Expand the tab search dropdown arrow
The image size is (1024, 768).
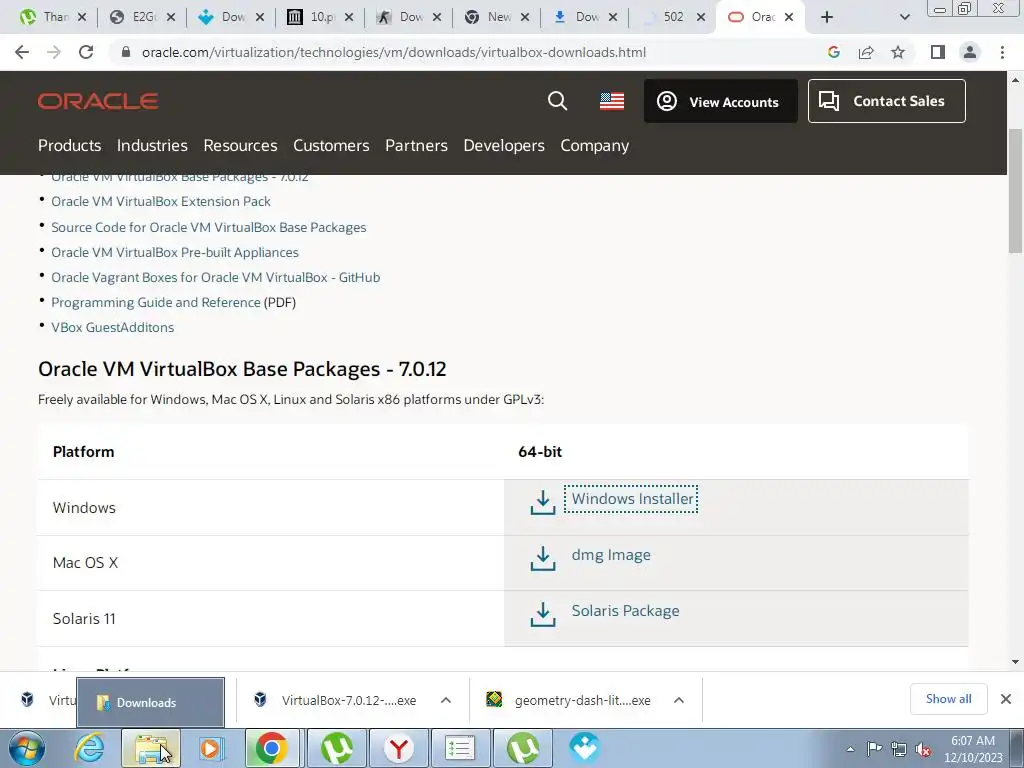(x=904, y=17)
